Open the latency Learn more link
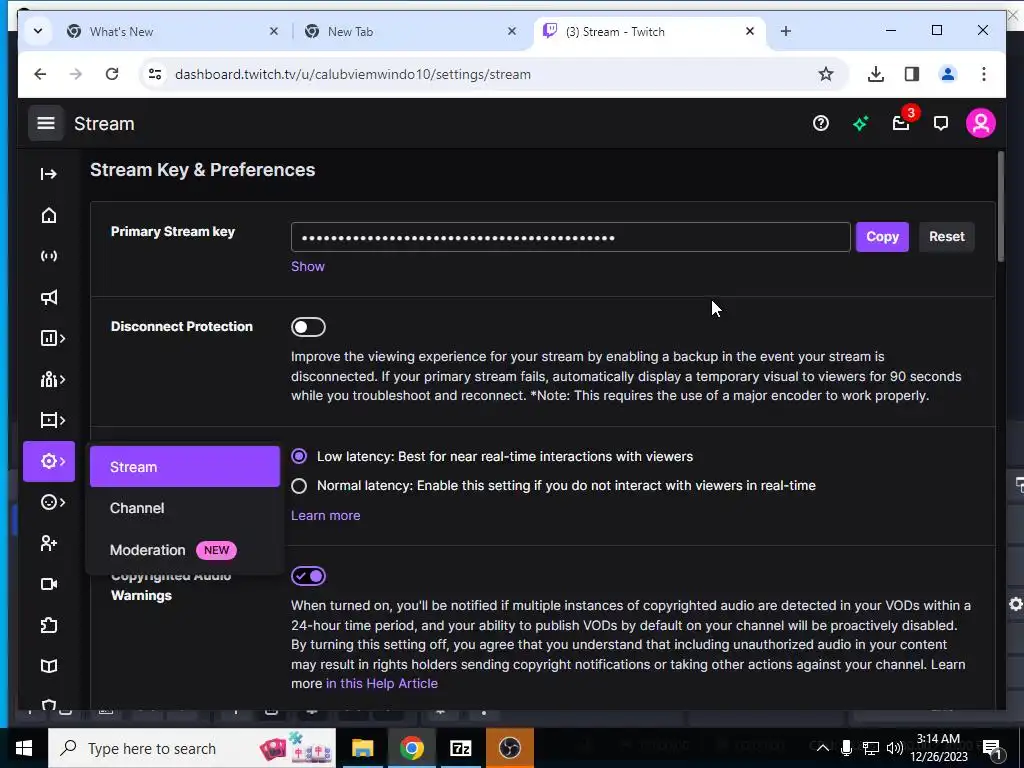This screenshot has height=768, width=1024. [x=325, y=515]
